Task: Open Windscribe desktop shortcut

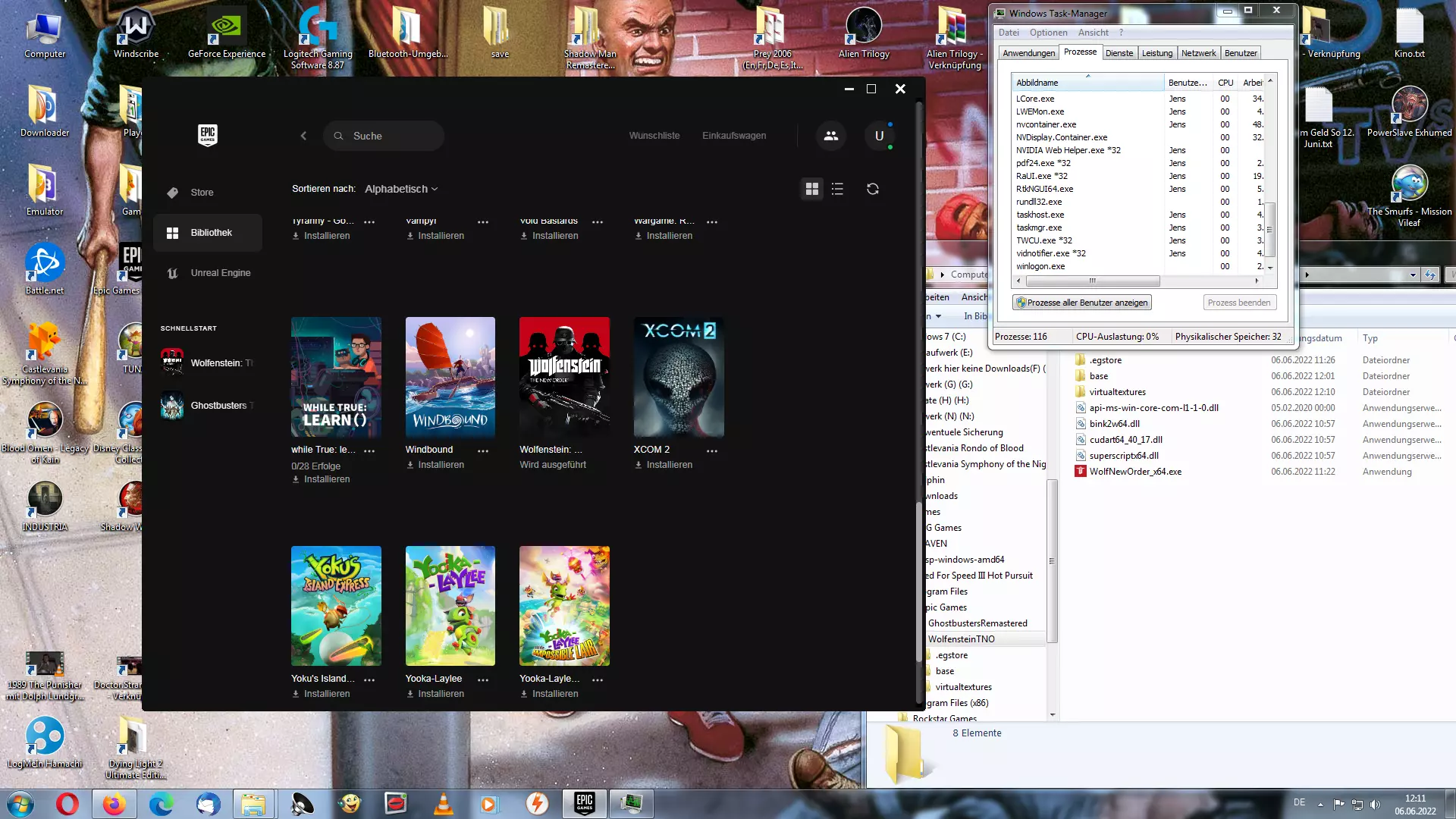Action: (136, 36)
